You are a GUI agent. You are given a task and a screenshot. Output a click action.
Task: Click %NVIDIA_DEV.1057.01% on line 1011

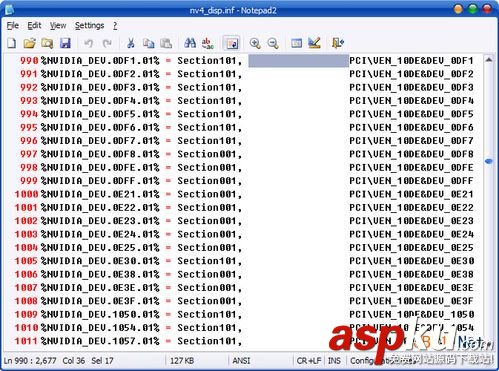pyautogui.click(x=100, y=341)
